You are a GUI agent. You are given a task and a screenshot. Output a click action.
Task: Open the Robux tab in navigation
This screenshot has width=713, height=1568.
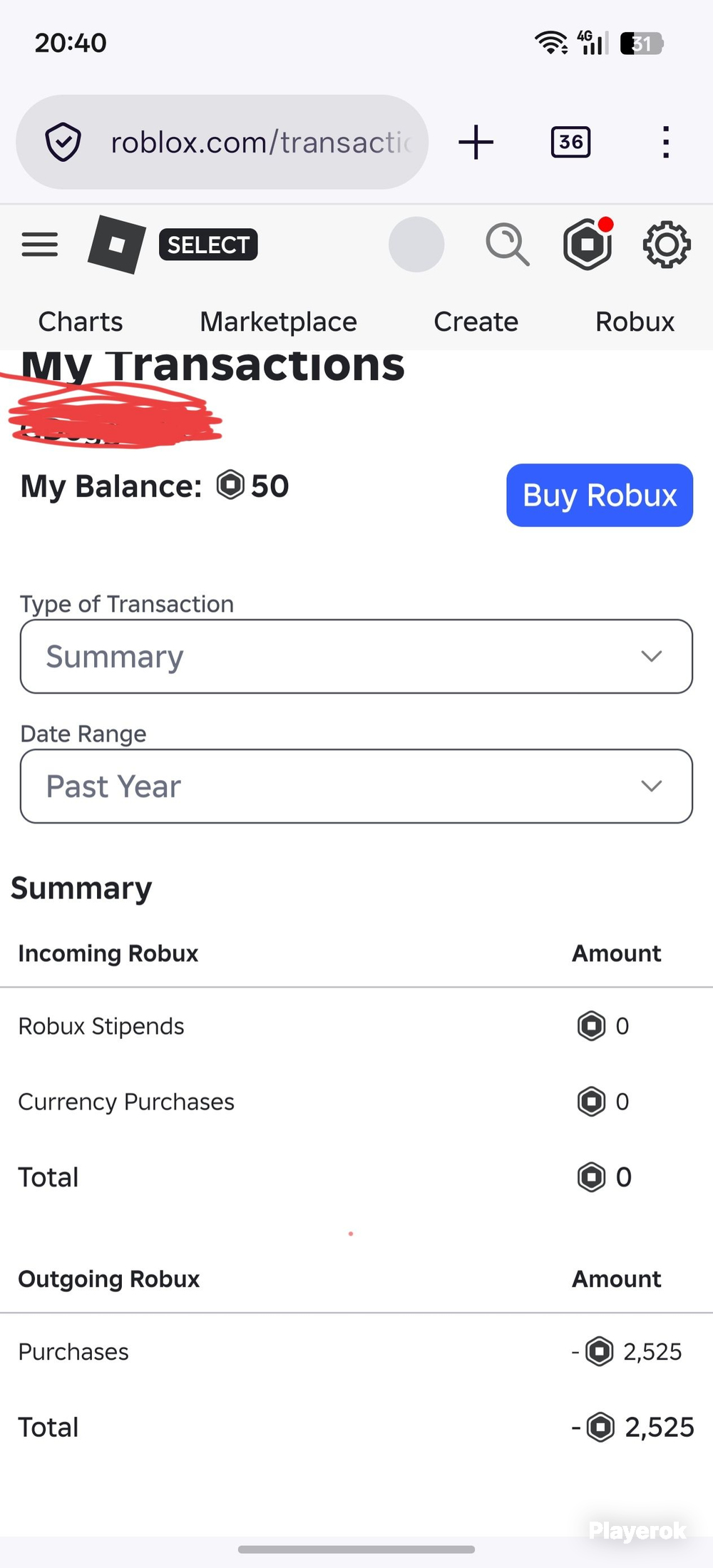pos(635,322)
